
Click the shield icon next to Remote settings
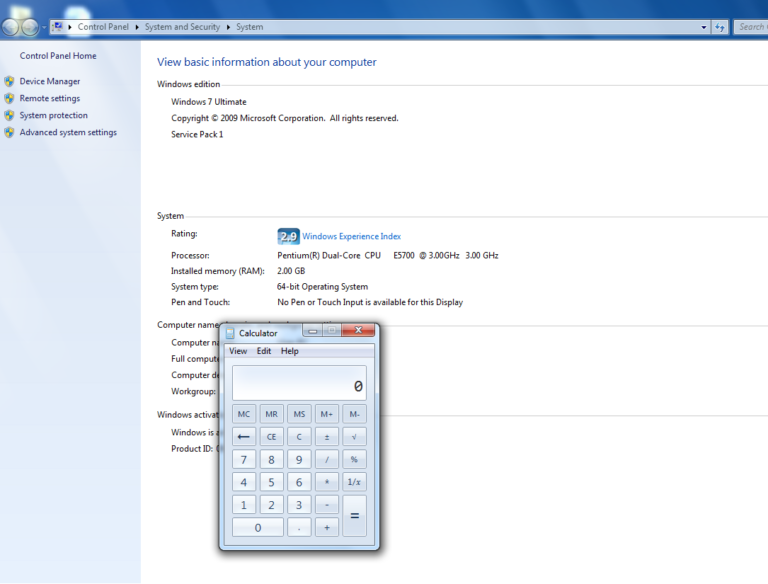pyautogui.click(x=9, y=99)
